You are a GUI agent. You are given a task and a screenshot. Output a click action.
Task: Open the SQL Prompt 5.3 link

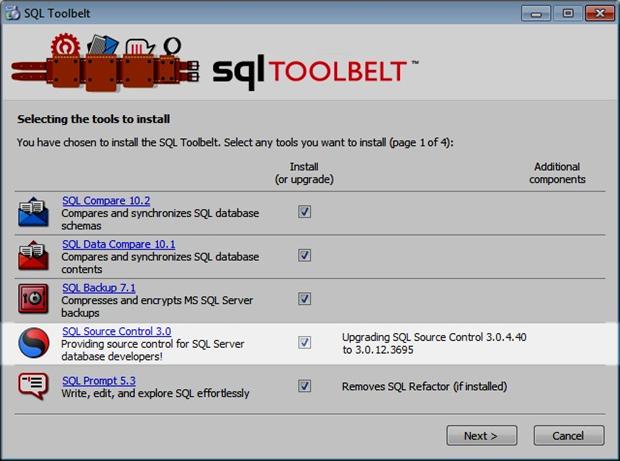(99, 380)
